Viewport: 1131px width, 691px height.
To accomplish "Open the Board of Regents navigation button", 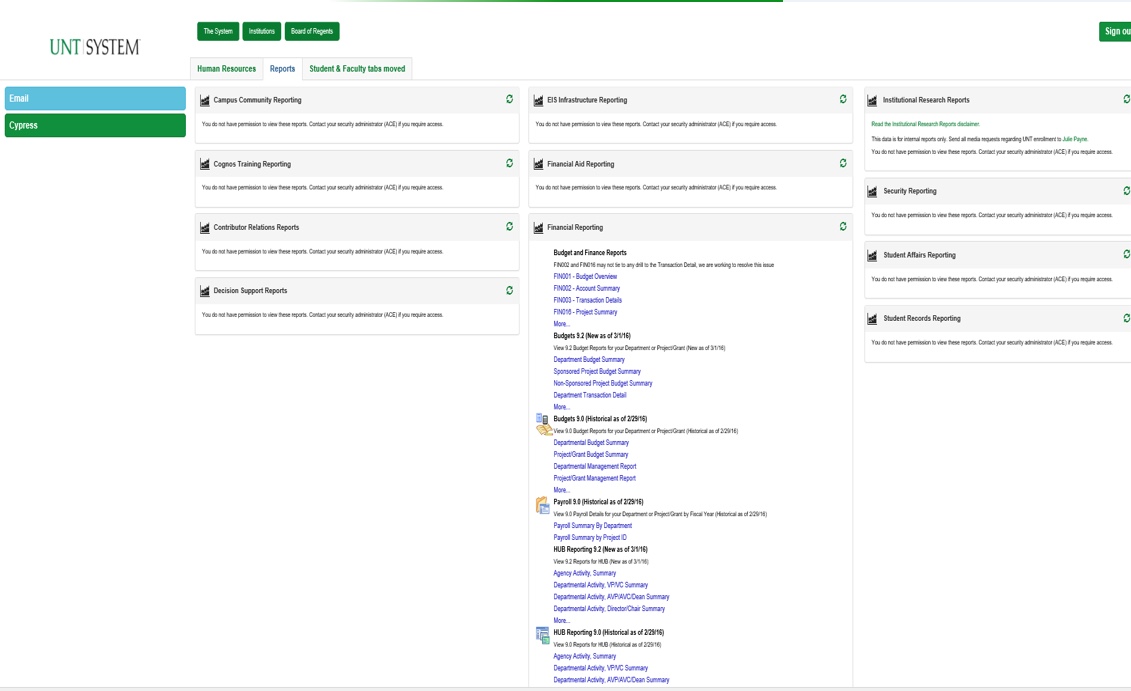I will coord(312,31).
